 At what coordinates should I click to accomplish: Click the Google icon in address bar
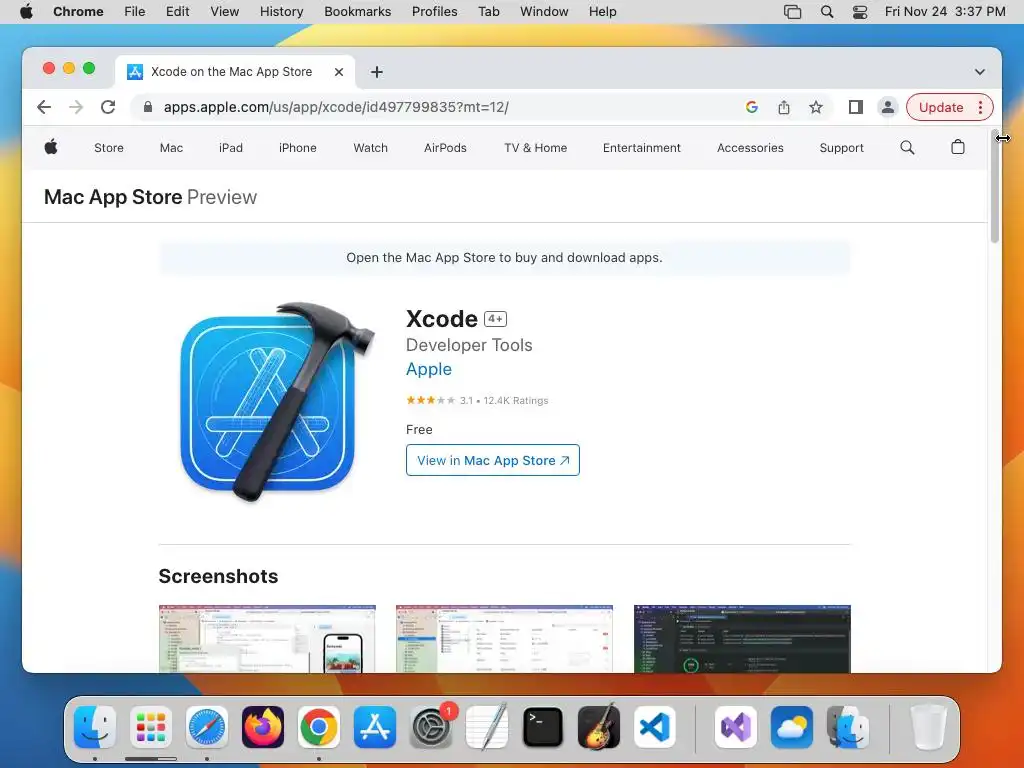pos(752,107)
